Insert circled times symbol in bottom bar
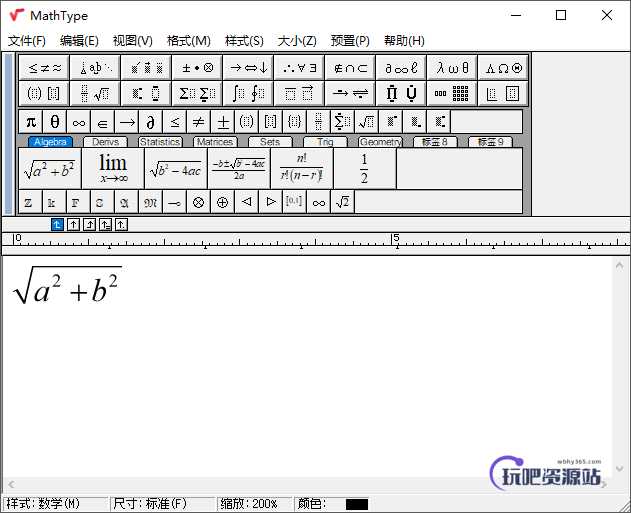This screenshot has height=513, width=631. pyautogui.click(x=198, y=202)
